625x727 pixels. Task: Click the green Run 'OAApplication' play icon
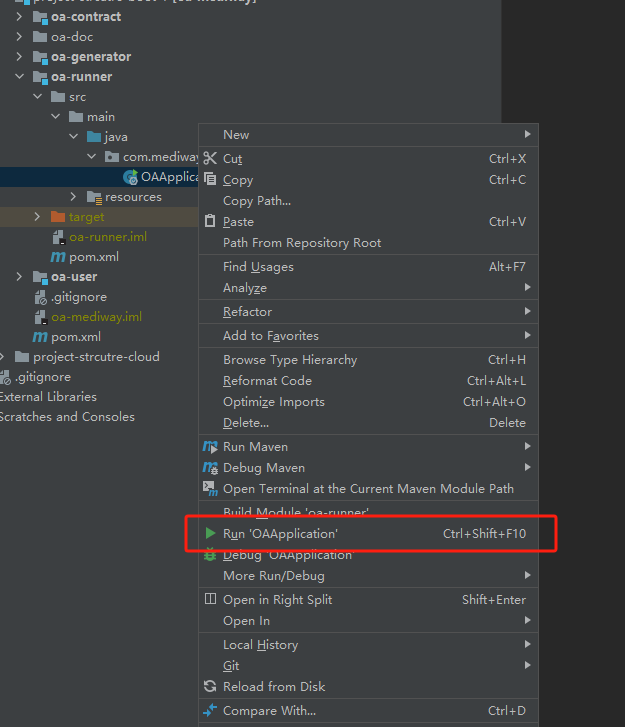pyautogui.click(x=210, y=534)
